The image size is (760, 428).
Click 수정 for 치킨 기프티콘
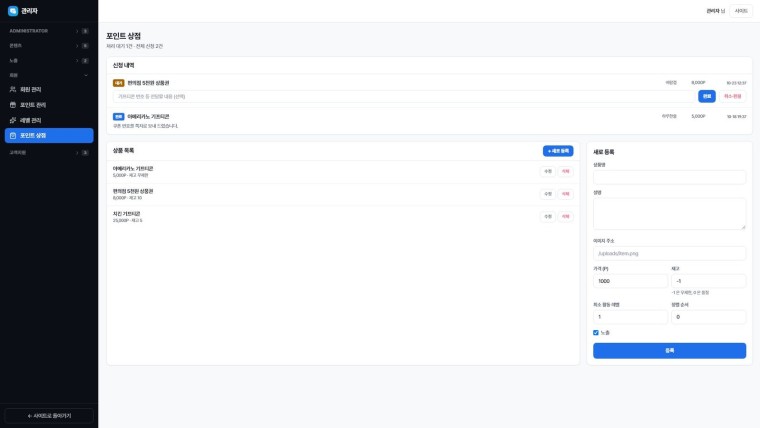click(x=548, y=217)
